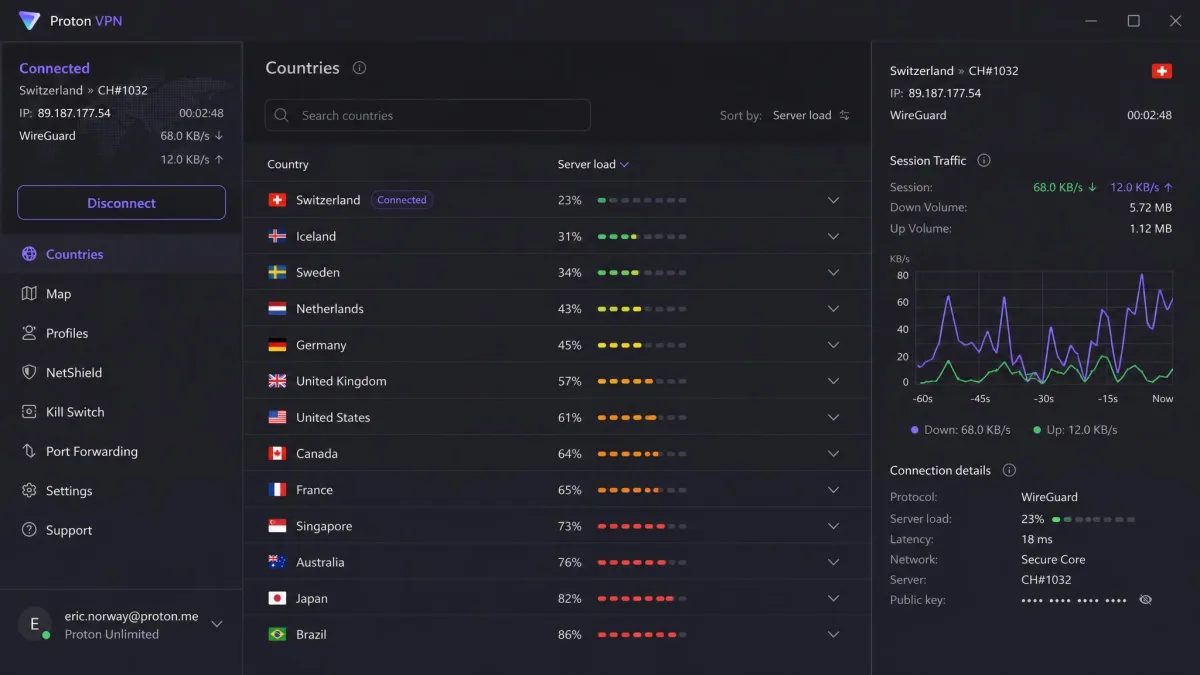The width and height of the screenshot is (1200, 675).
Task: Click the Country column header
Action: pos(288,164)
